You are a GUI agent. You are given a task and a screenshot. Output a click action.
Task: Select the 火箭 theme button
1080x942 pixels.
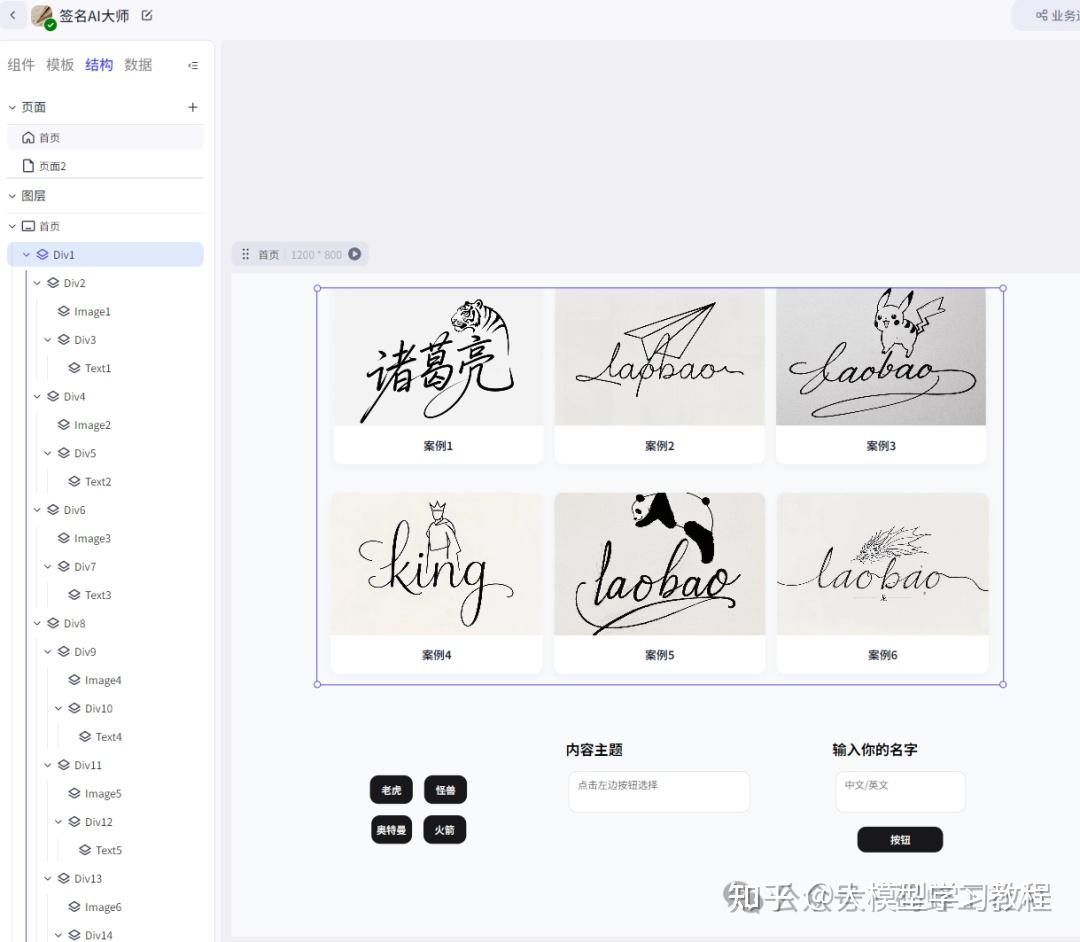[x=445, y=830]
